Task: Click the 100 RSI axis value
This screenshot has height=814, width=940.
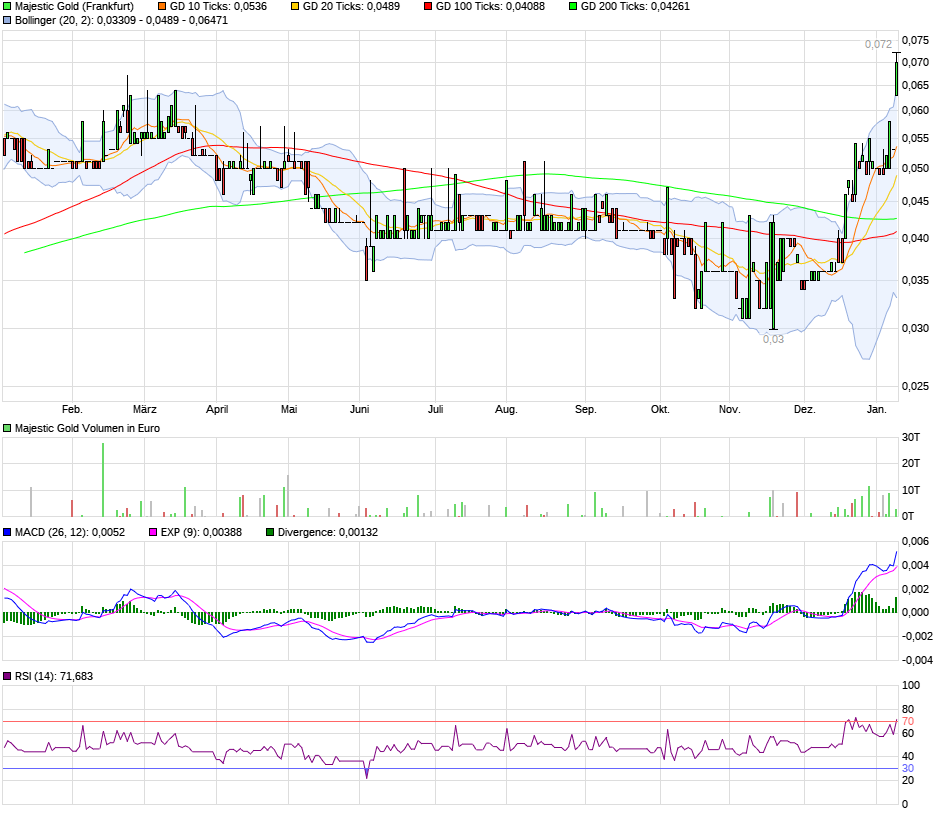Action: point(911,686)
